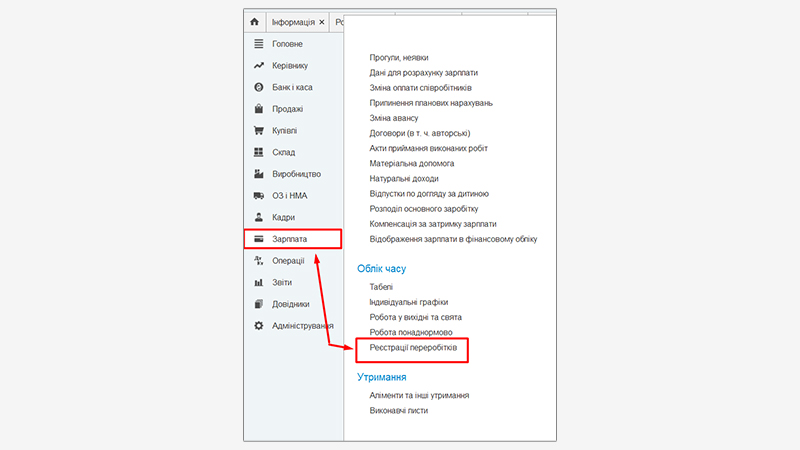Open Виконавчі листи link

tap(399, 410)
